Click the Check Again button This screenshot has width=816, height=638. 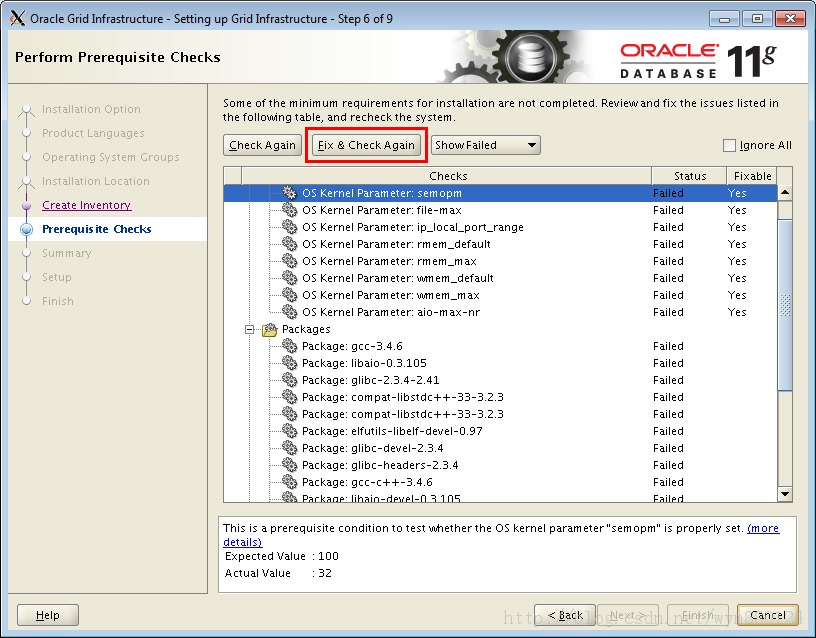pos(261,144)
